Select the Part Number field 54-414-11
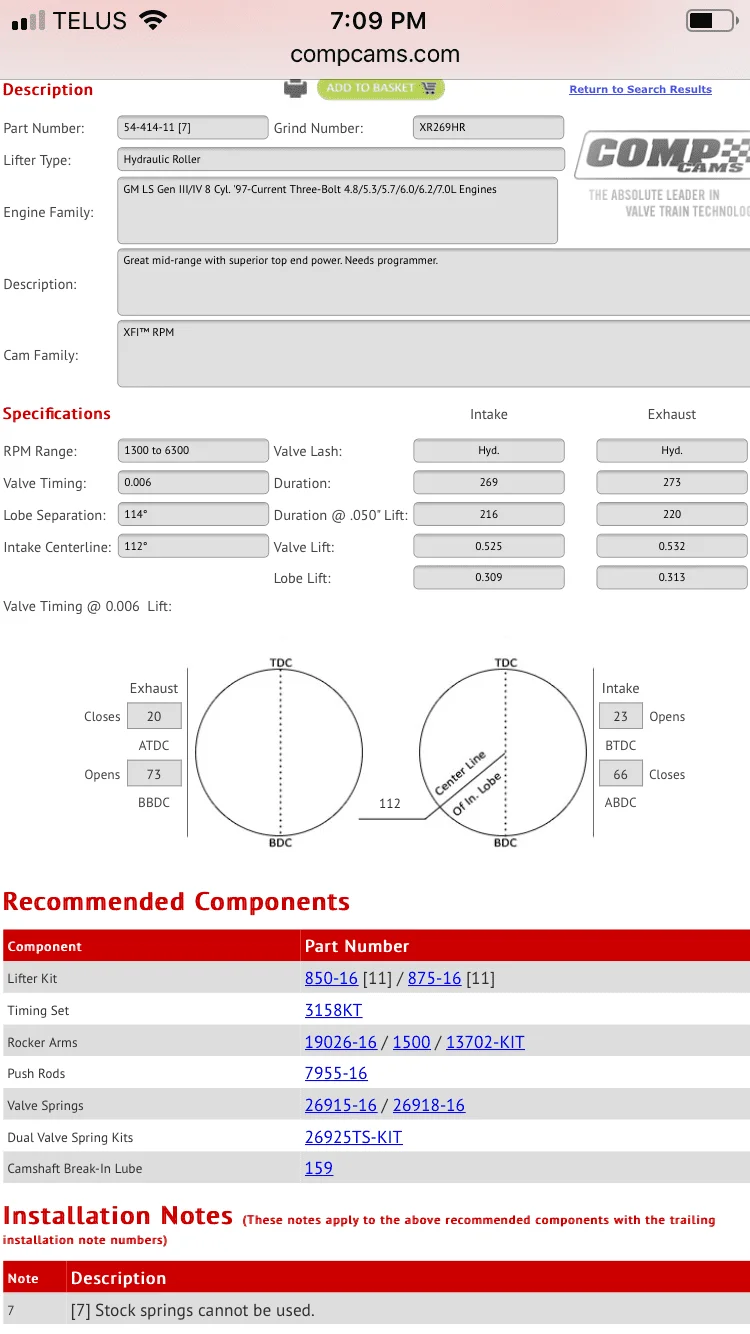The width and height of the screenshot is (750, 1334). 193,128
